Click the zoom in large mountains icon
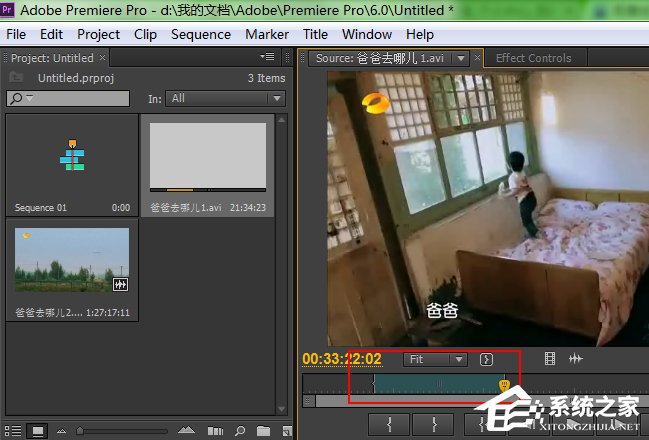Viewport: 649px width, 440px height. [x=186, y=430]
